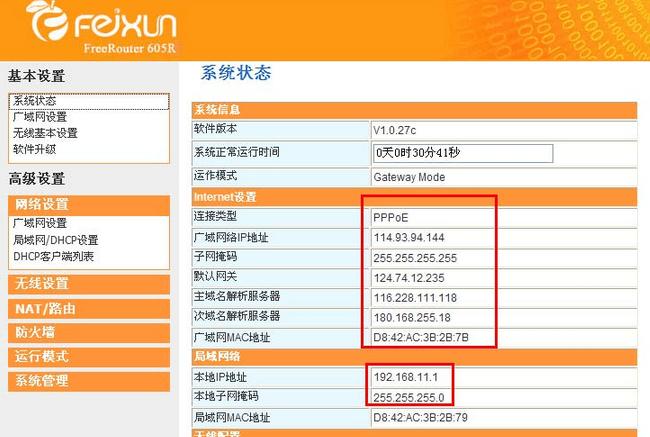Select subnet mask 255.255.255.255
The height and width of the screenshot is (437, 650).
[x=415, y=258]
